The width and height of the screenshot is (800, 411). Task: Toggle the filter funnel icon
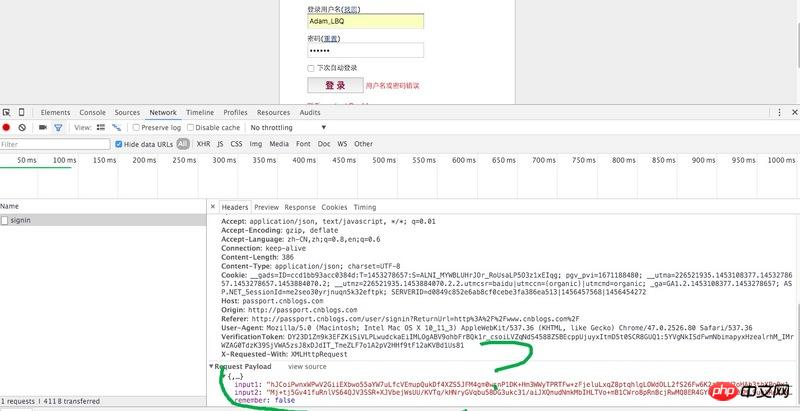click(x=58, y=127)
